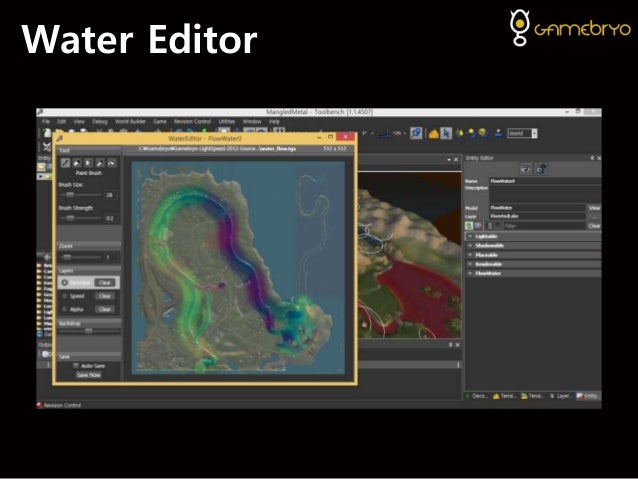Clear the Direction layer
Screen dimensions: 638x479
[x=105, y=282]
